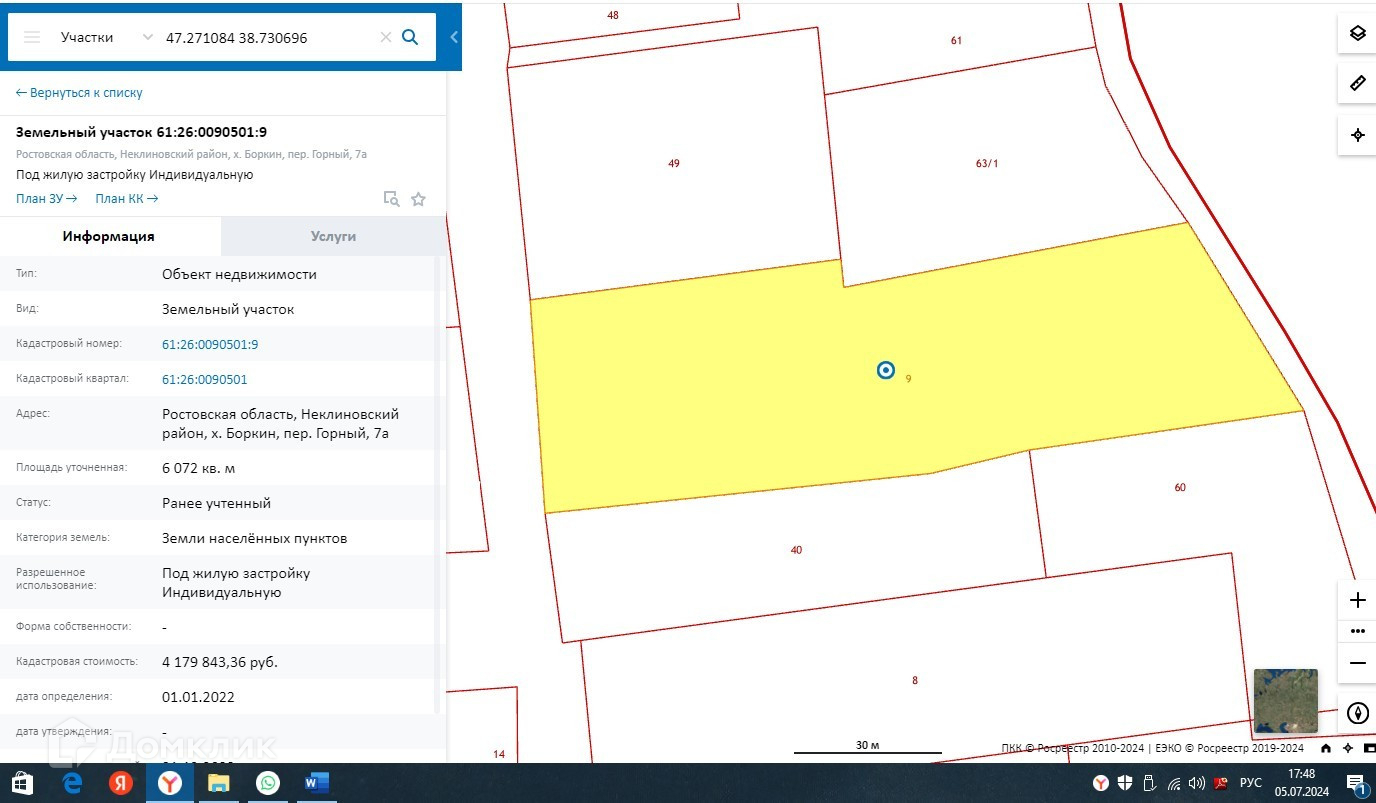Switch to the Услуги tab
Image resolution: width=1376 pixels, height=803 pixels.
tap(333, 236)
